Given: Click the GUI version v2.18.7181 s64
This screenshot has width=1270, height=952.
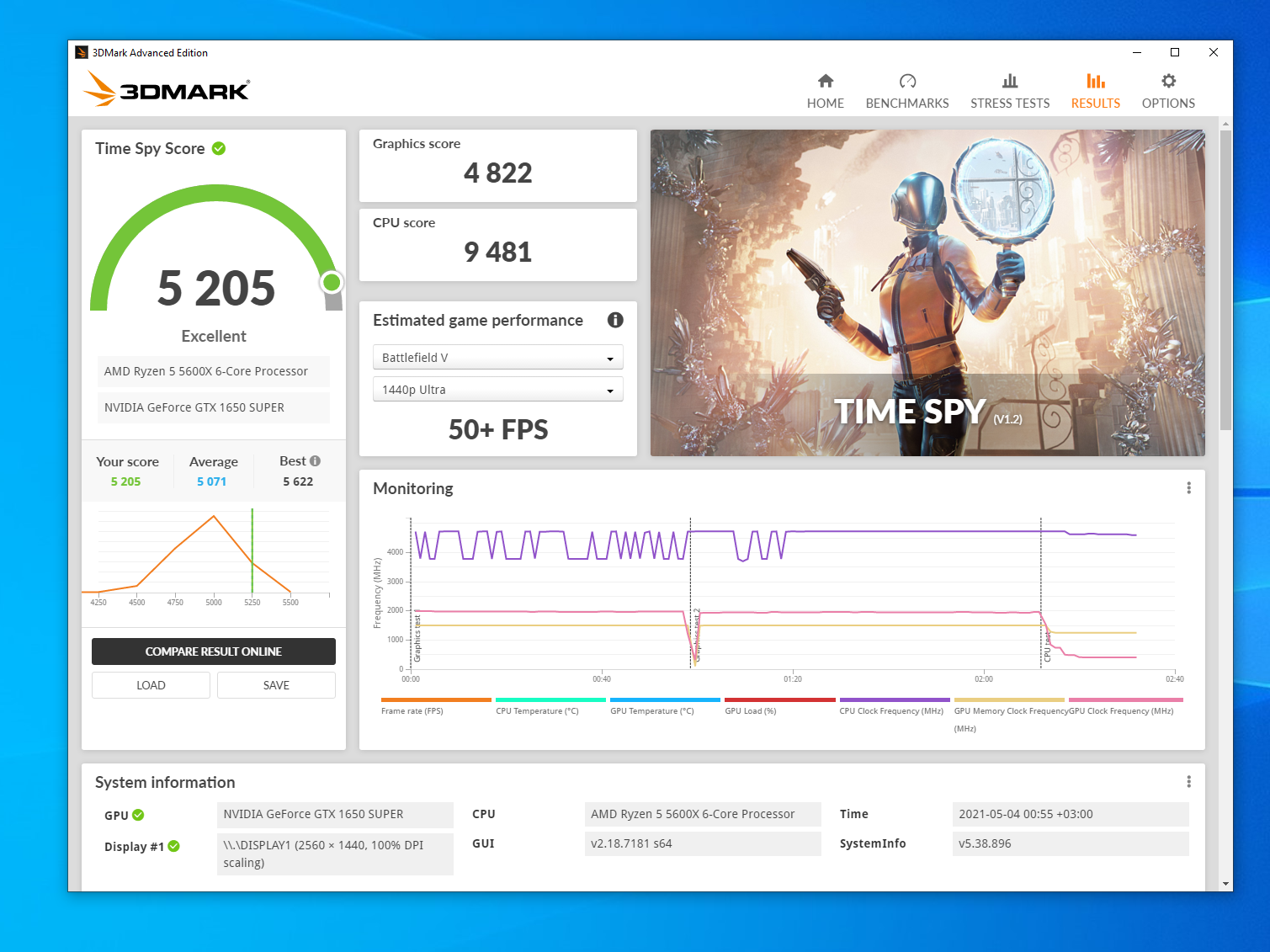Looking at the screenshot, I should [703, 844].
